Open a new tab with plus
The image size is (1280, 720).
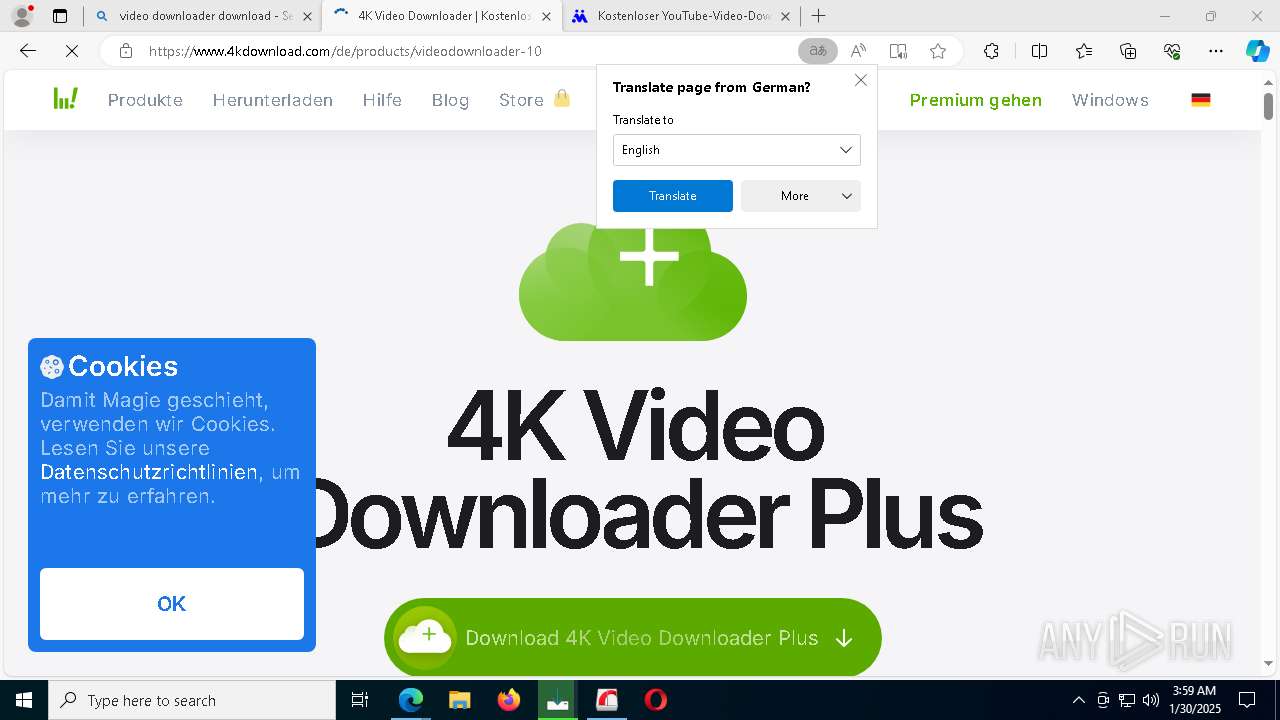818,16
